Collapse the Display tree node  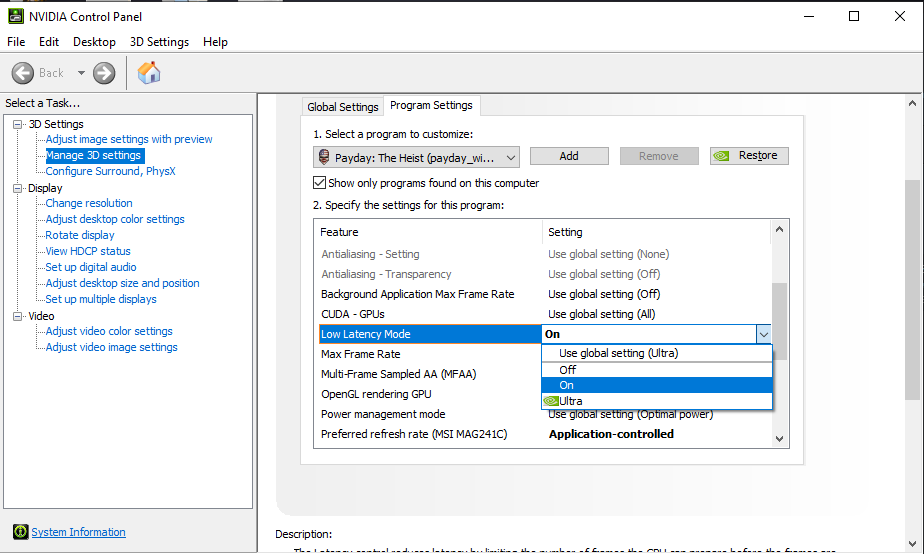click(x=17, y=188)
